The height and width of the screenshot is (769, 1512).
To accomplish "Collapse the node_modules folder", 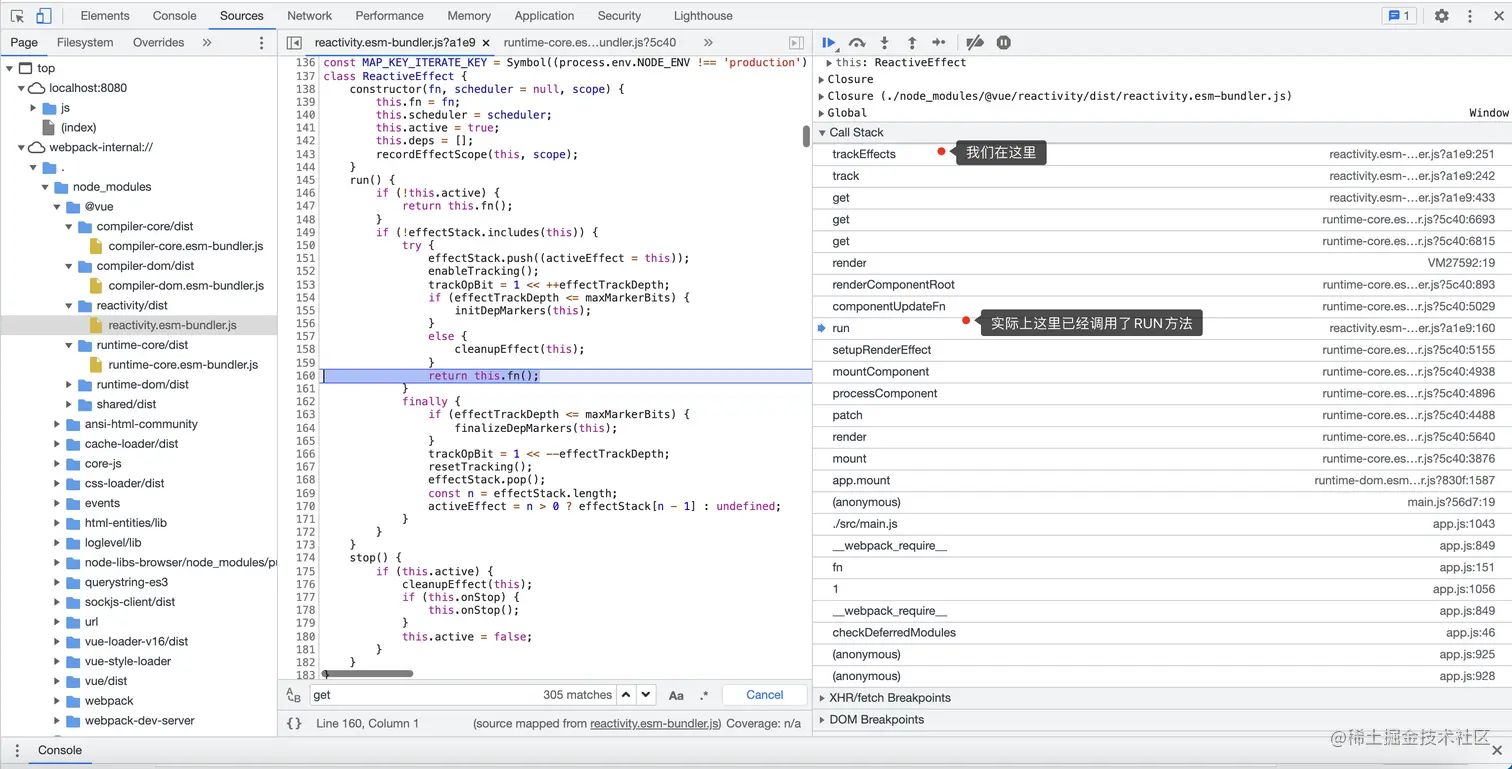I will click(45, 187).
